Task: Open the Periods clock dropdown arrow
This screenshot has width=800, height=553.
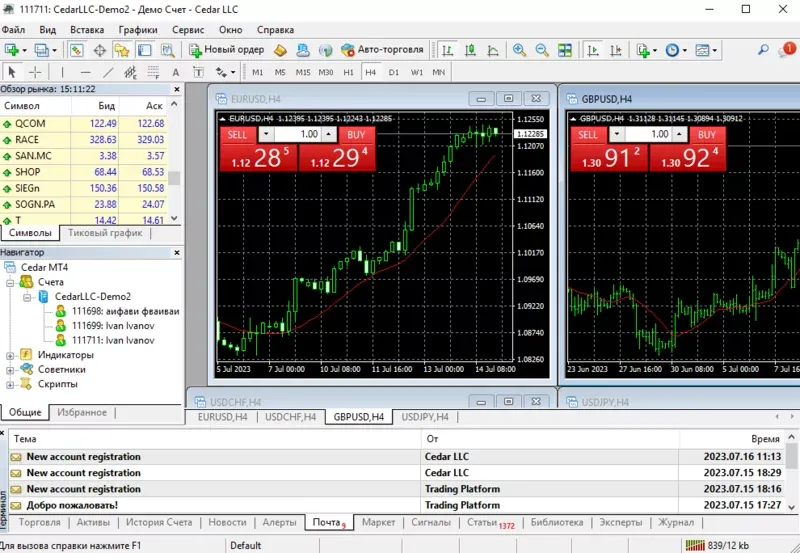Action: click(685, 50)
